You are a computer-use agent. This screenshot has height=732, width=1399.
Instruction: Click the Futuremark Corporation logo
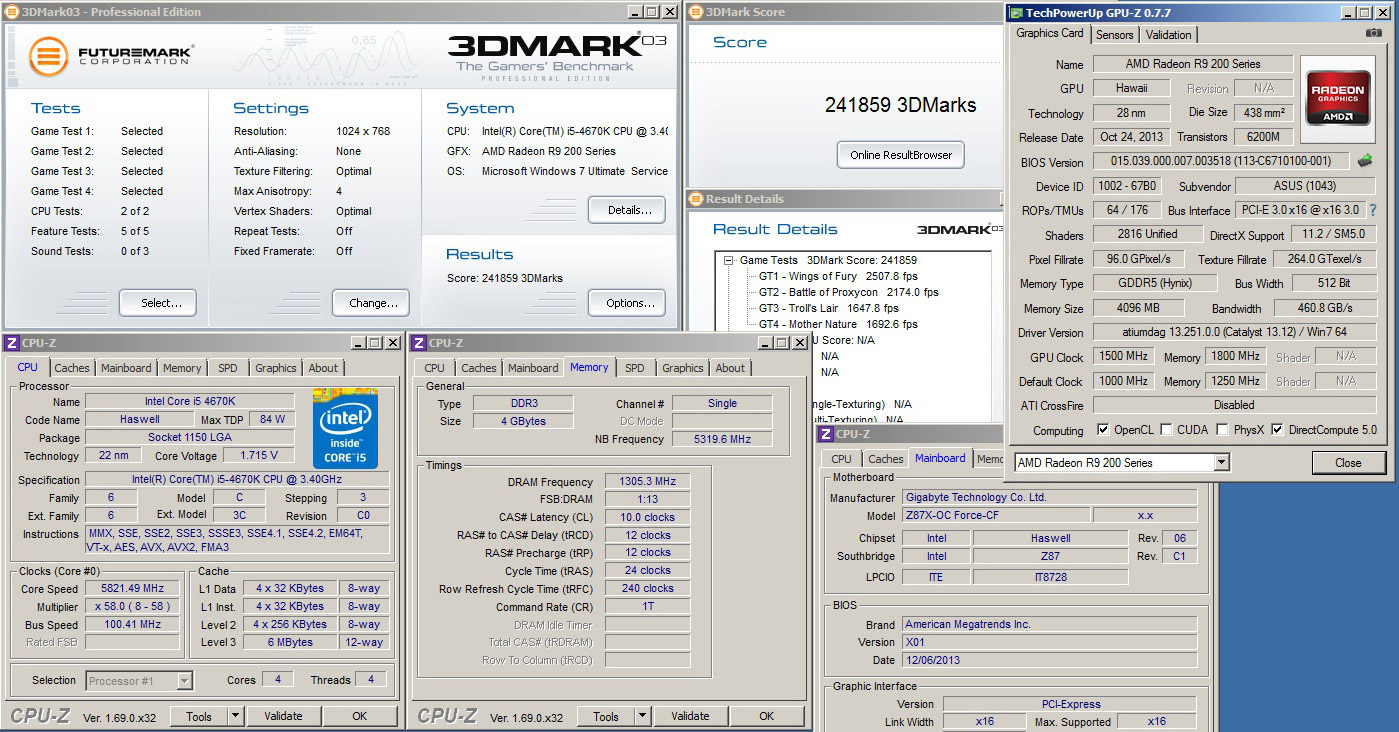110,56
